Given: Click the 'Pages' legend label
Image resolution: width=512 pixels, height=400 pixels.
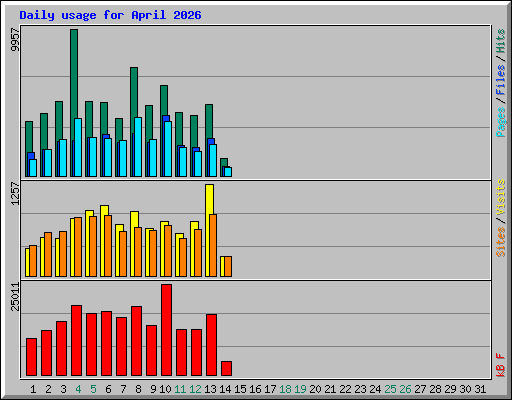Looking at the screenshot, I should click(x=501, y=122).
